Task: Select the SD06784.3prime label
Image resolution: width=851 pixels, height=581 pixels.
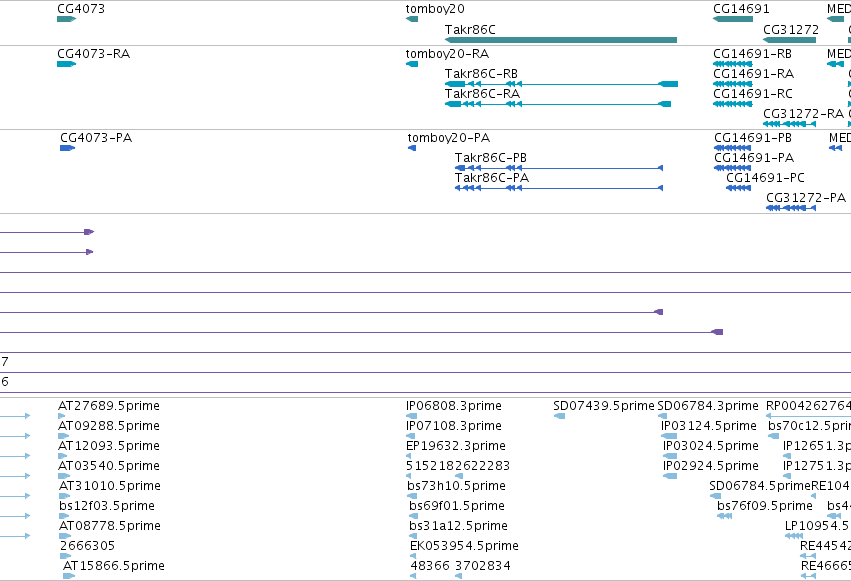Action: pos(708,406)
